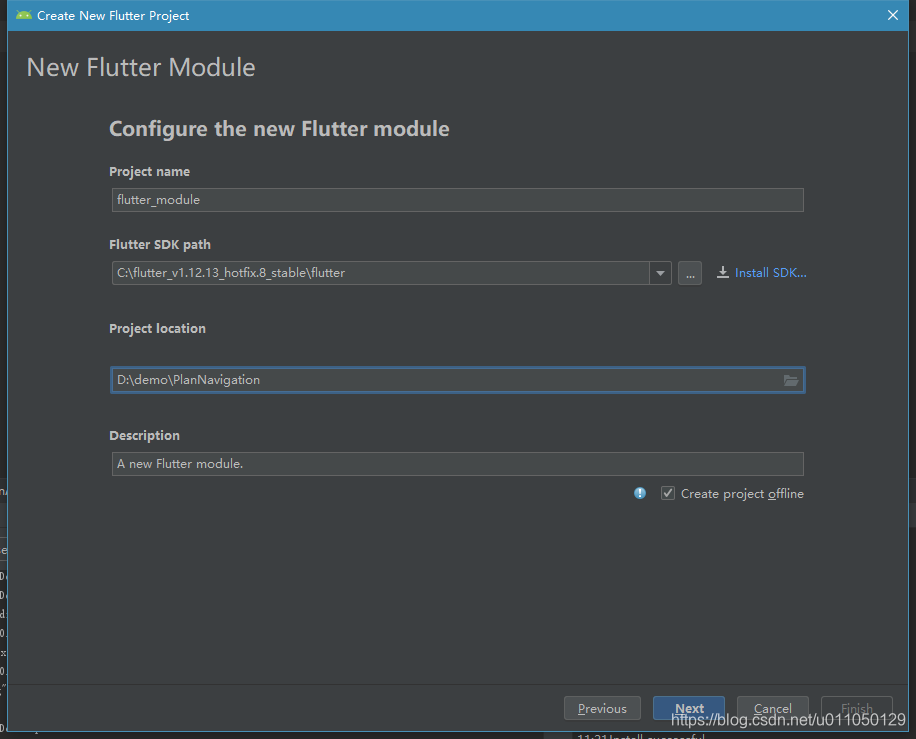Click the folder glyph inside the location field
916x739 pixels.
(x=791, y=380)
